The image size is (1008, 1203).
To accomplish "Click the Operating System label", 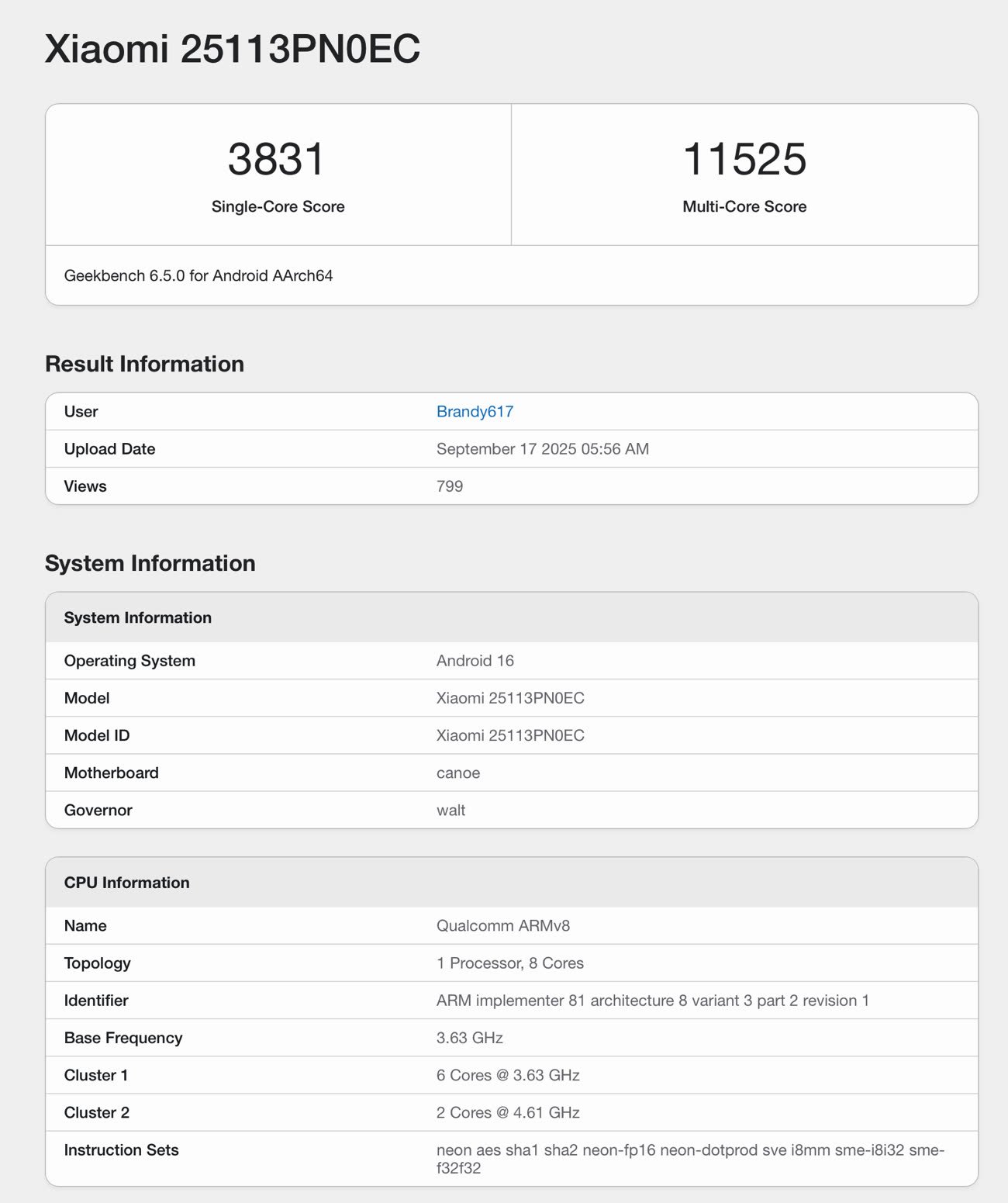I will tap(129, 661).
